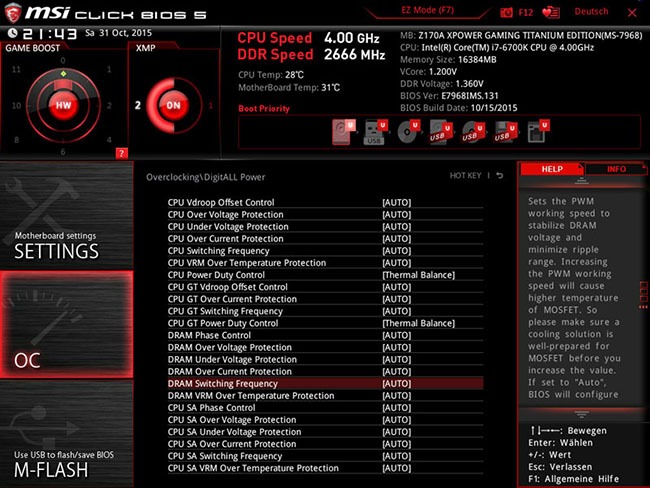Open CPU Over Voltage Protection value
650x488 pixels.
[x=397, y=214]
